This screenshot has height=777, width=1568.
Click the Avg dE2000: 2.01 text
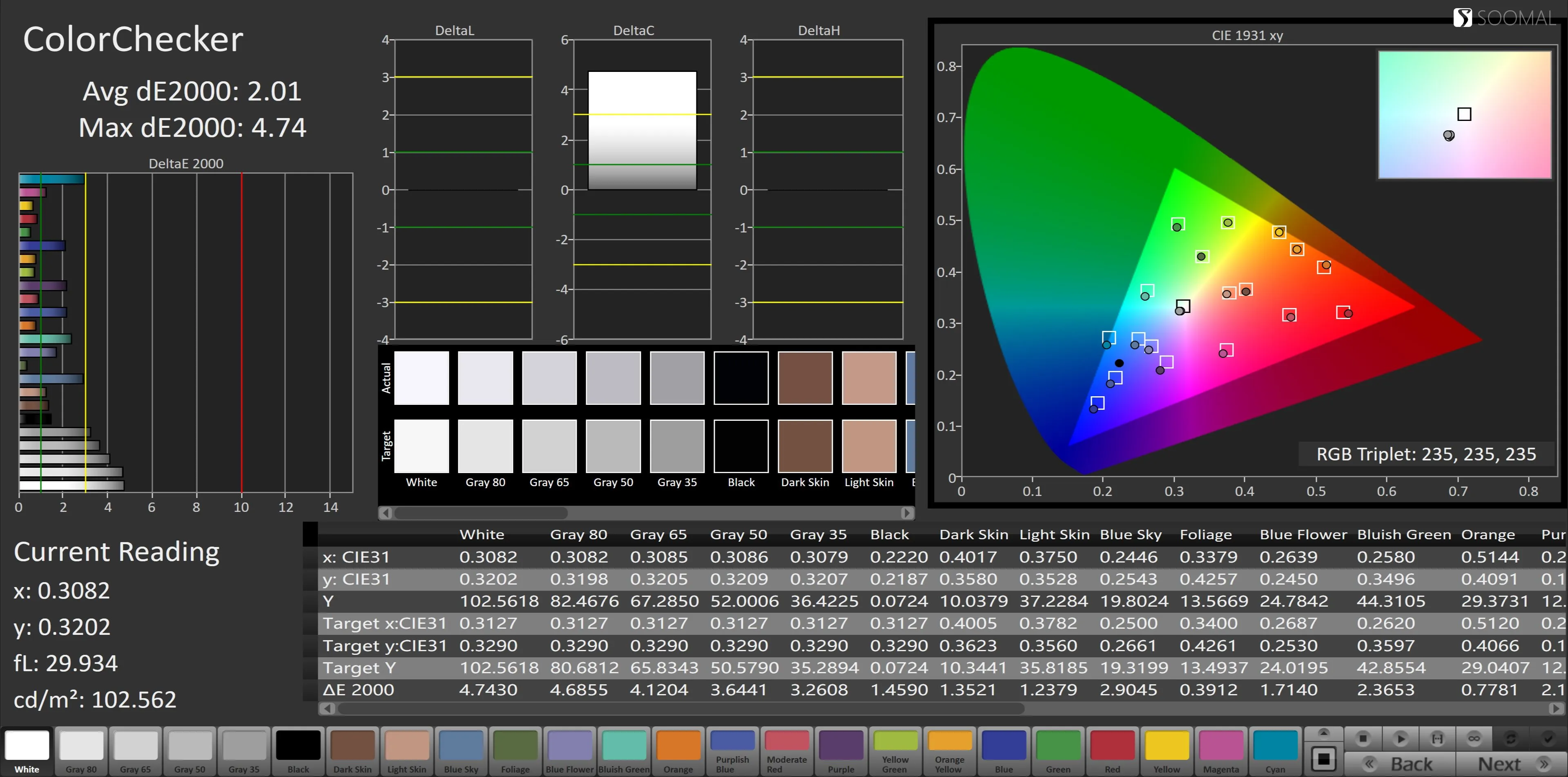coord(192,92)
